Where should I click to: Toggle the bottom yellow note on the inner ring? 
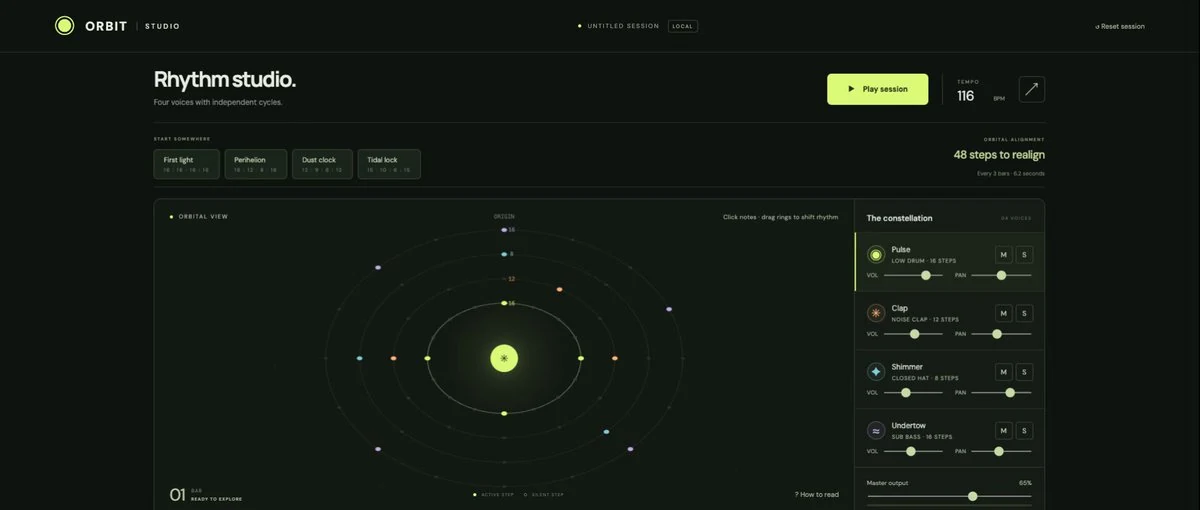(x=504, y=413)
